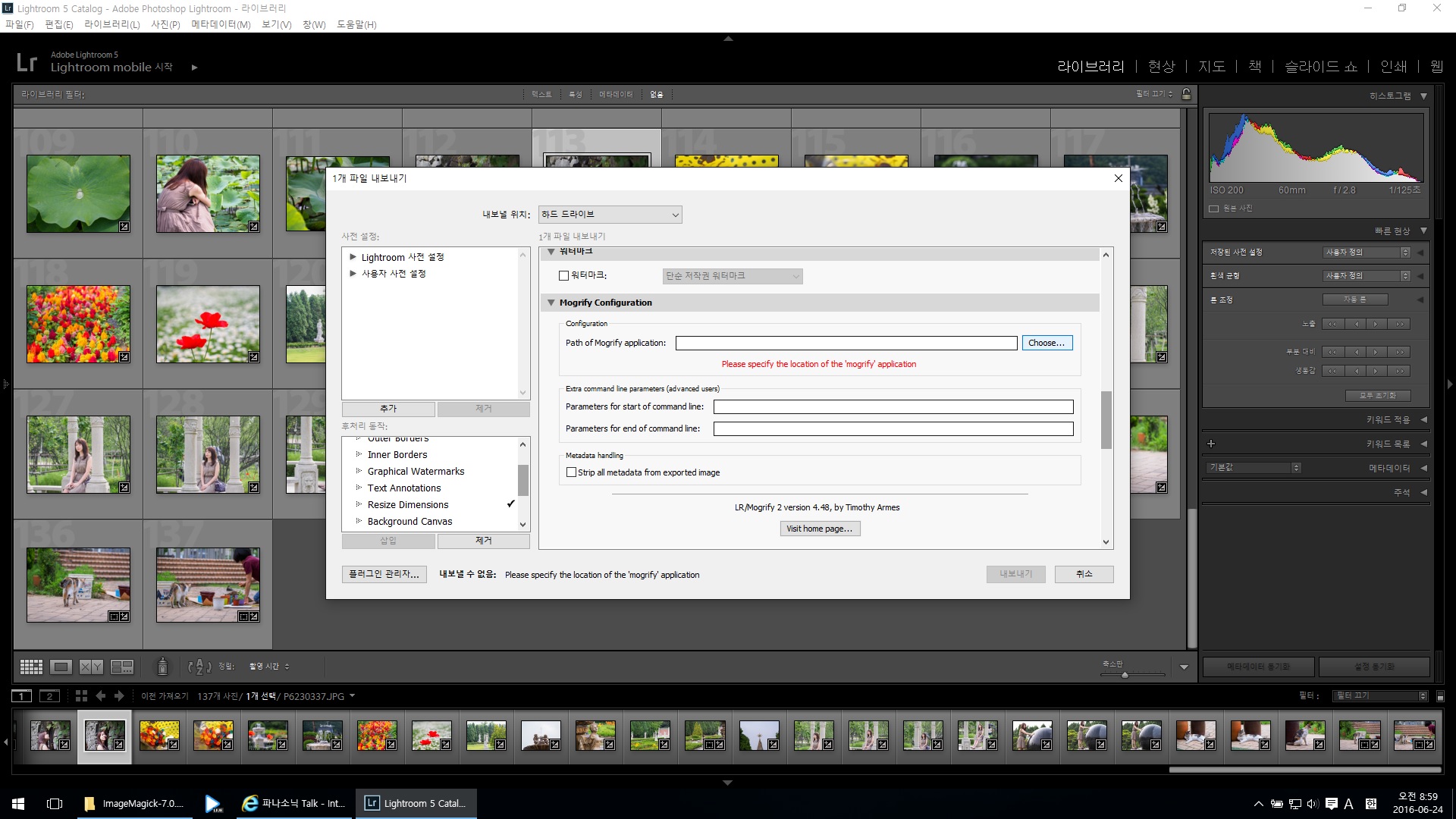1456x819 pixels.
Task: Open the 메타데이터(M) menu
Action: point(220,24)
